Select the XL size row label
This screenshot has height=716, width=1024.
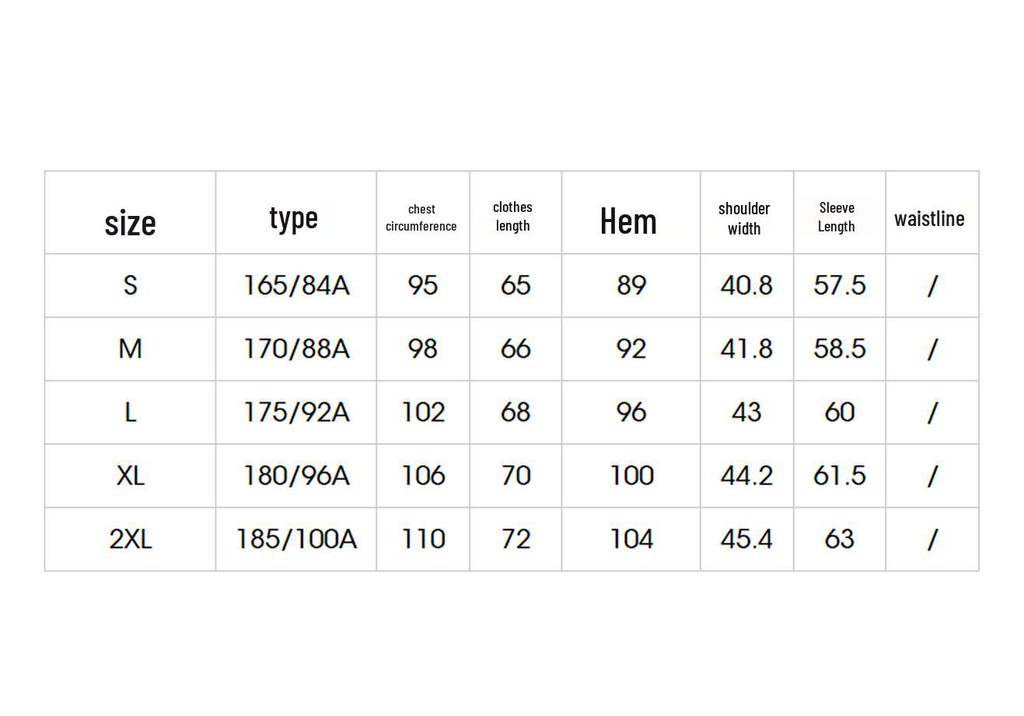click(130, 476)
